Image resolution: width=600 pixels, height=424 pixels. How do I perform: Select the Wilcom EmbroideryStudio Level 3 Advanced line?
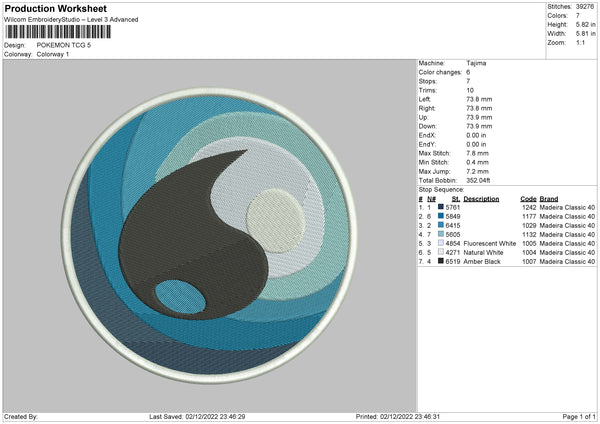coord(71,20)
